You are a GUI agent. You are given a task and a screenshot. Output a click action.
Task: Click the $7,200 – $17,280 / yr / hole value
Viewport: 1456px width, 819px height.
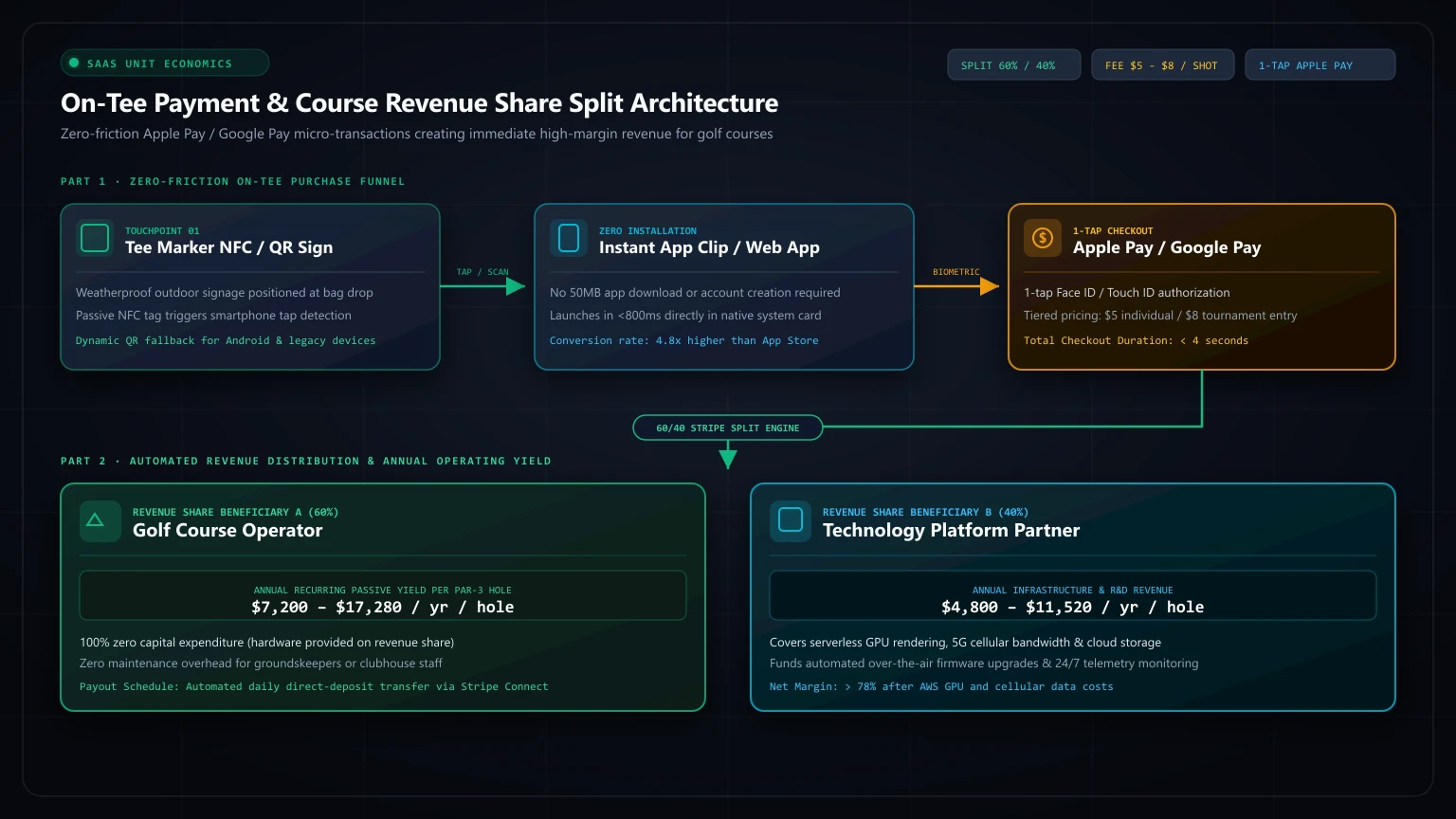tap(383, 607)
